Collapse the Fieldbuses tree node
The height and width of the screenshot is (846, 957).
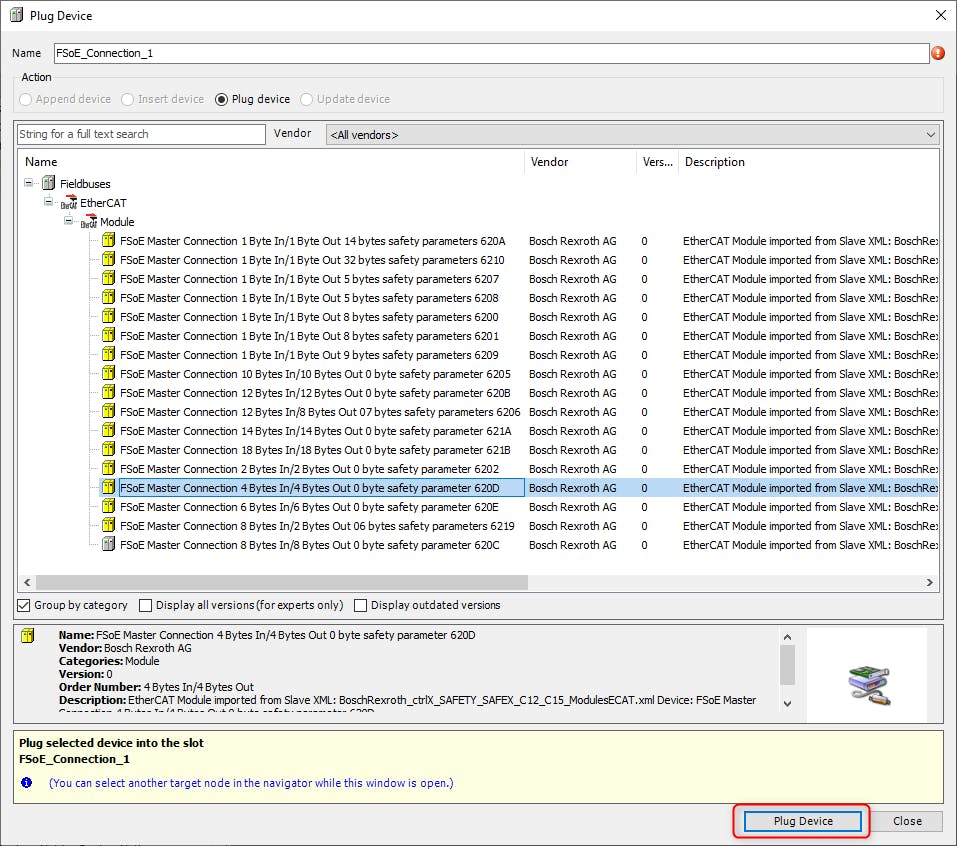coord(28,183)
